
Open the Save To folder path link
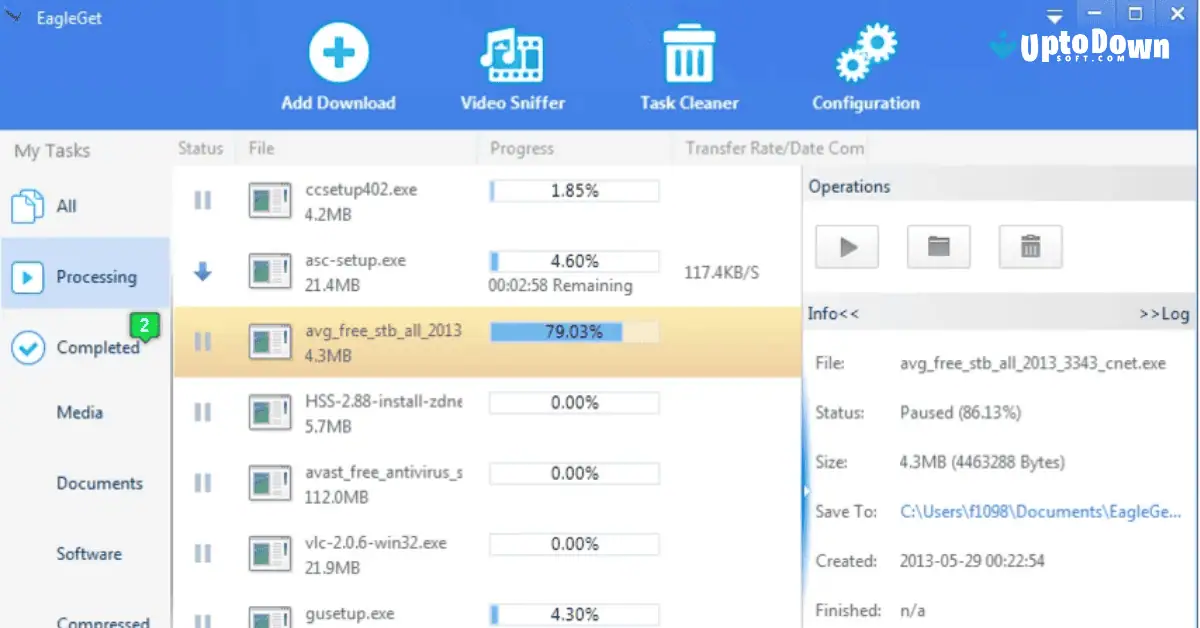1041,511
